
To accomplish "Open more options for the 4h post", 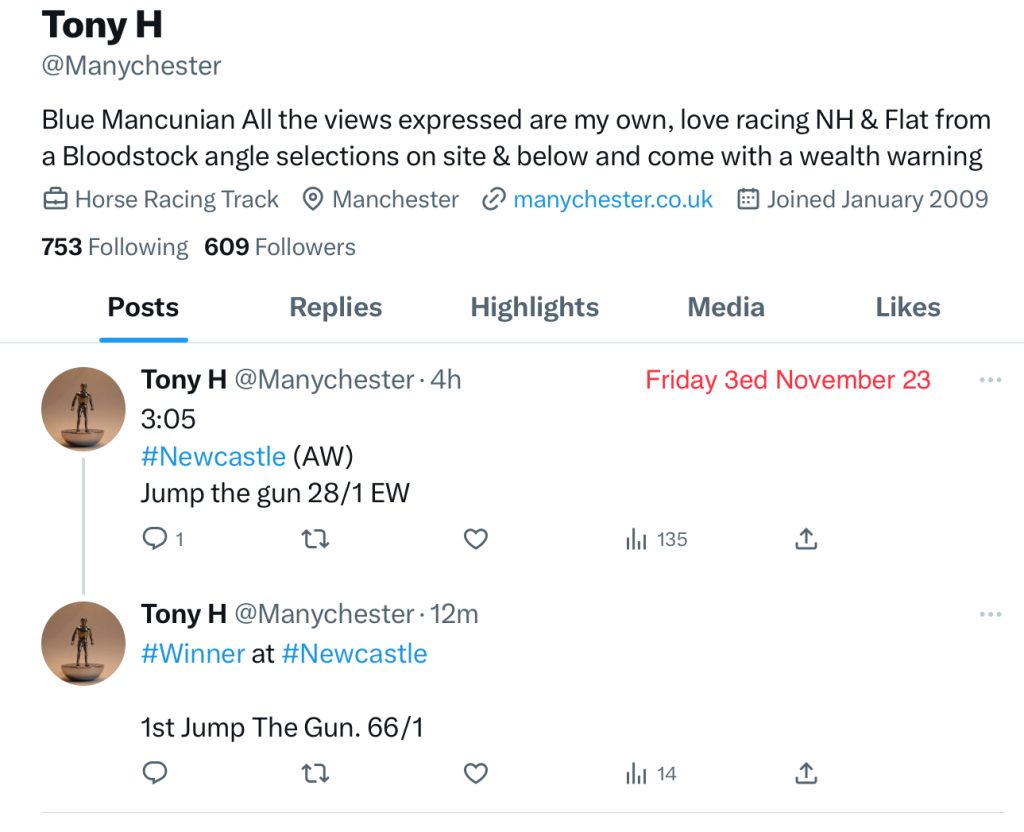I will click(x=990, y=380).
